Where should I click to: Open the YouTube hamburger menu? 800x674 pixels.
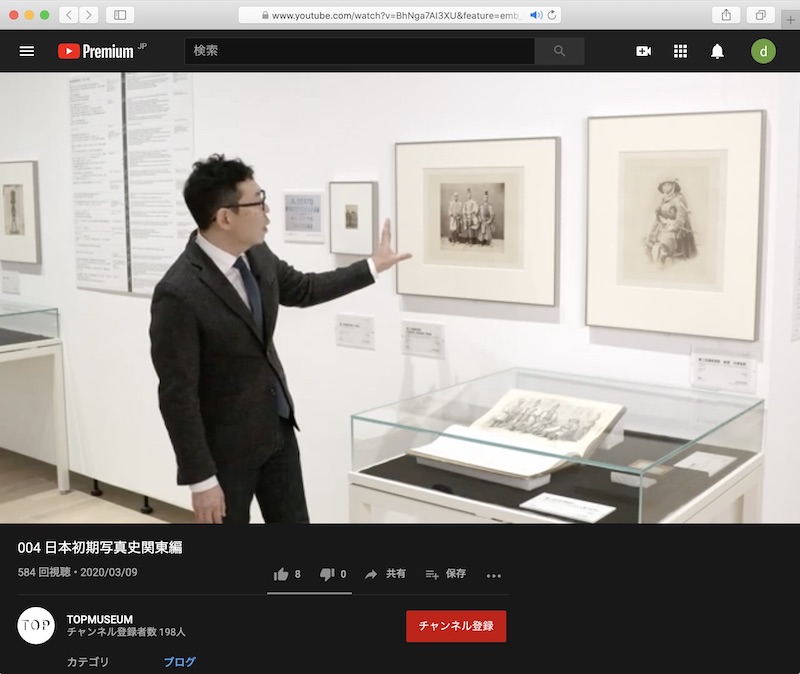[27, 50]
